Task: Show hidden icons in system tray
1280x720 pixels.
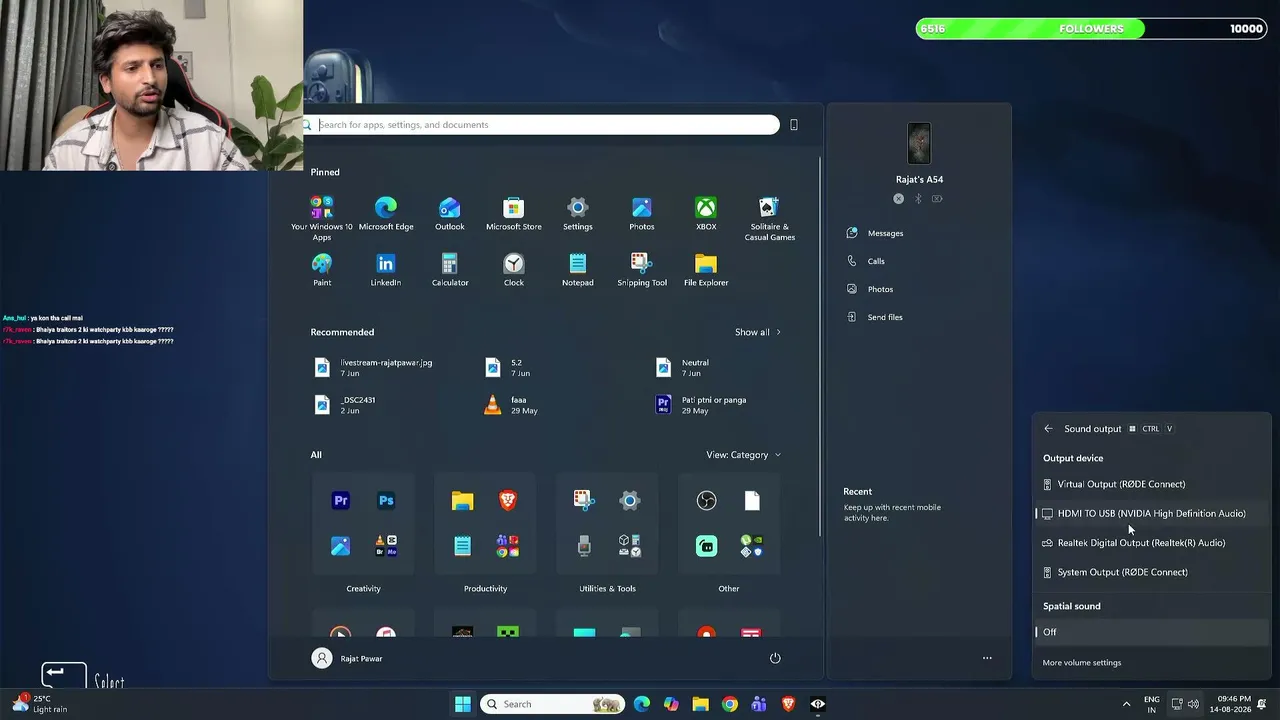Action: pos(1126,704)
